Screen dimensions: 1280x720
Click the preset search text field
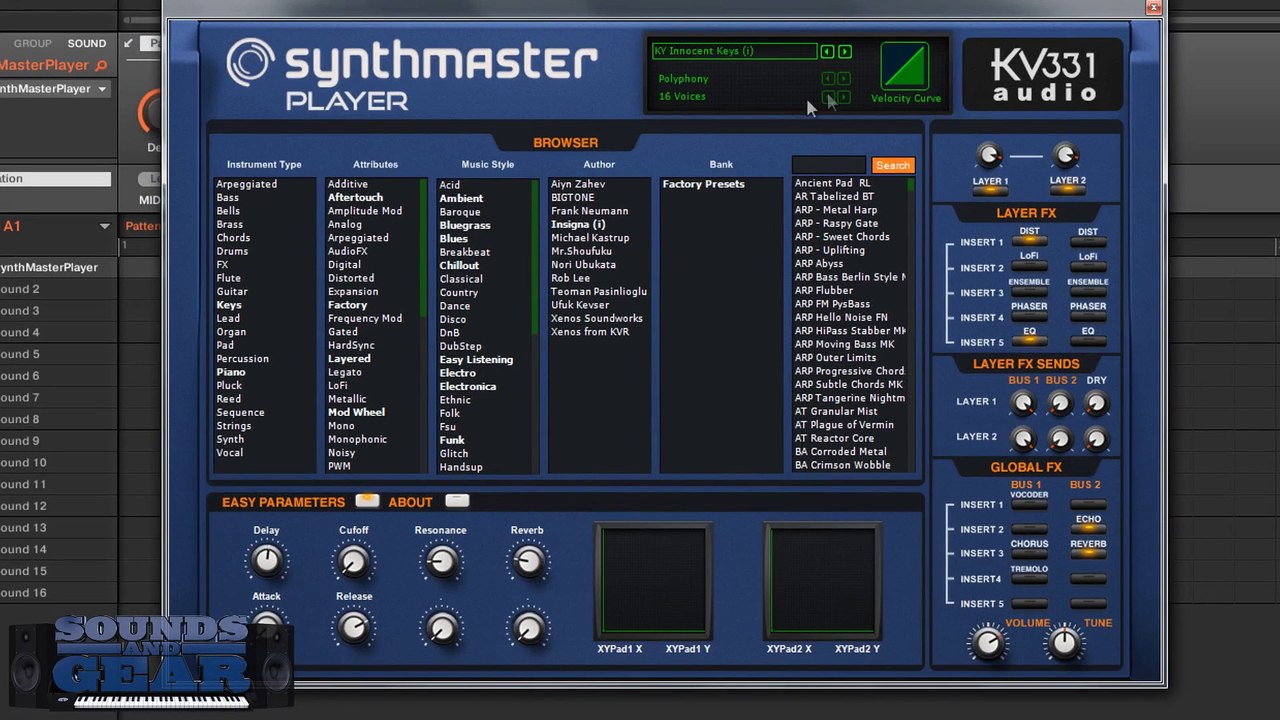point(829,165)
